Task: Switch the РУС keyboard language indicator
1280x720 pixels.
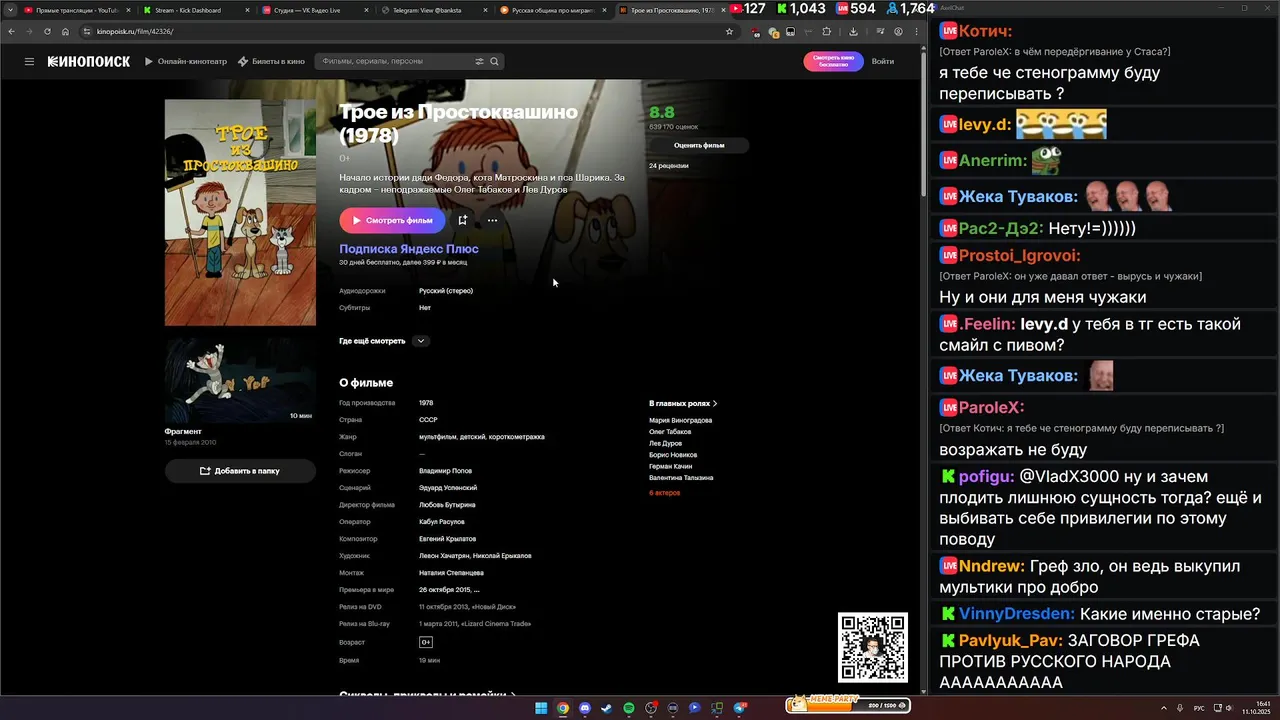Action: click(x=1199, y=708)
